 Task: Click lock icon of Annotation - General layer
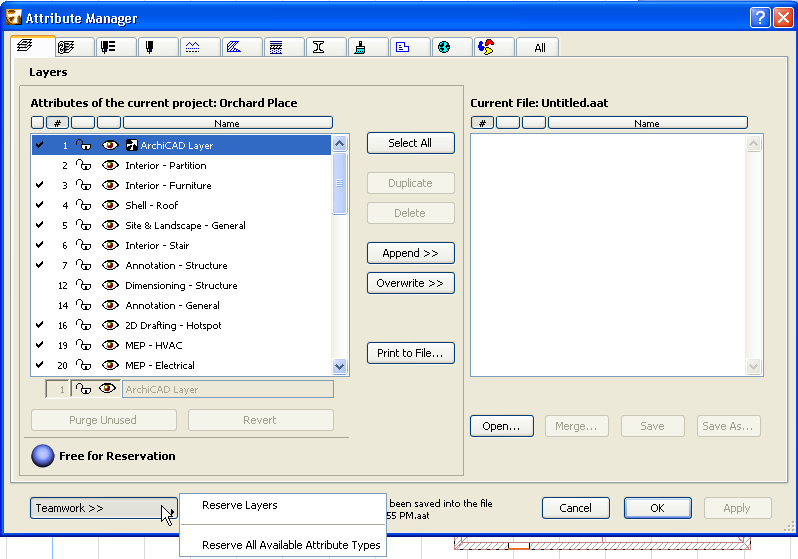click(x=83, y=305)
